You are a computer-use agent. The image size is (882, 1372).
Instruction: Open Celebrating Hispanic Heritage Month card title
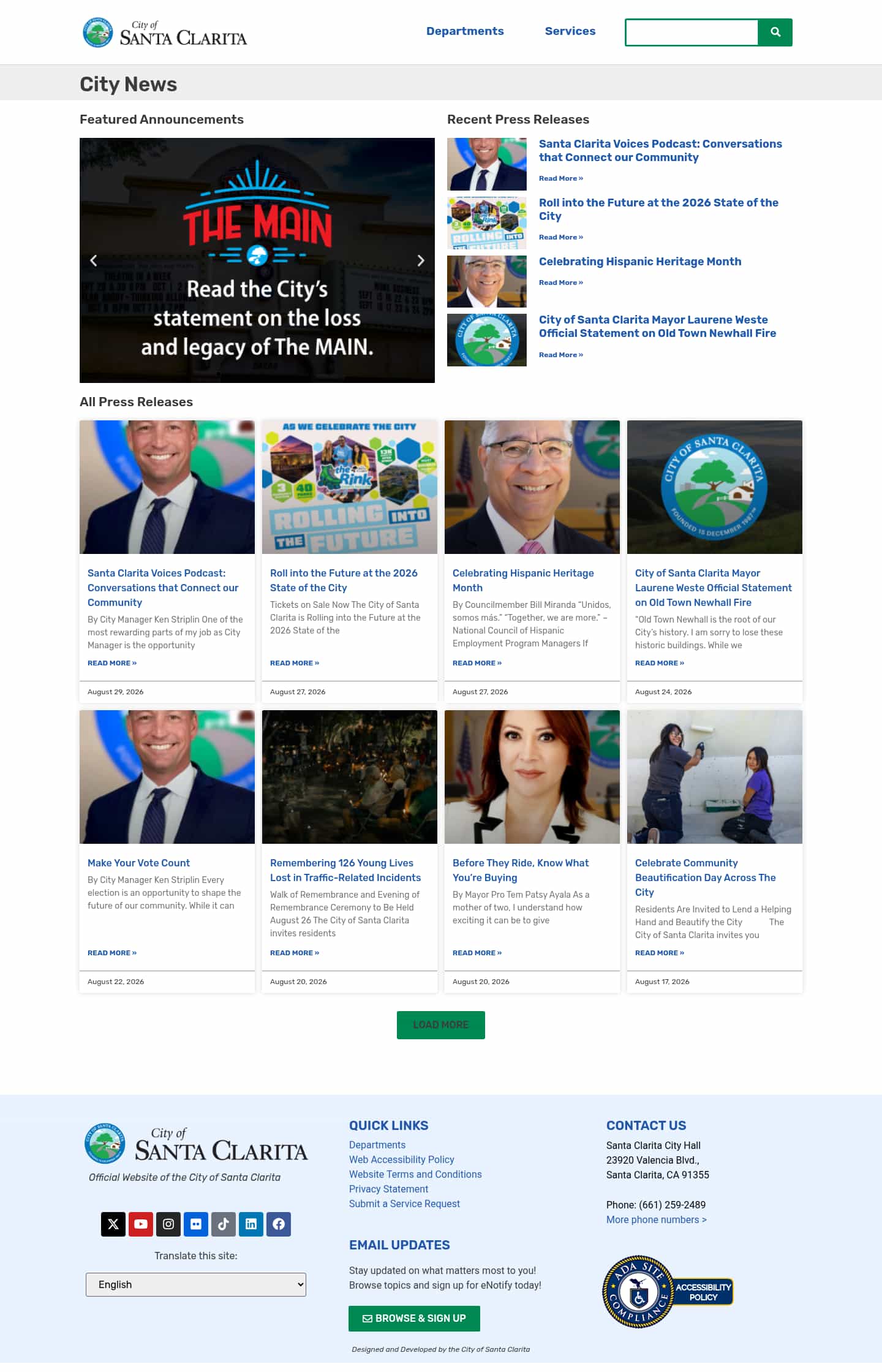[x=523, y=580]
